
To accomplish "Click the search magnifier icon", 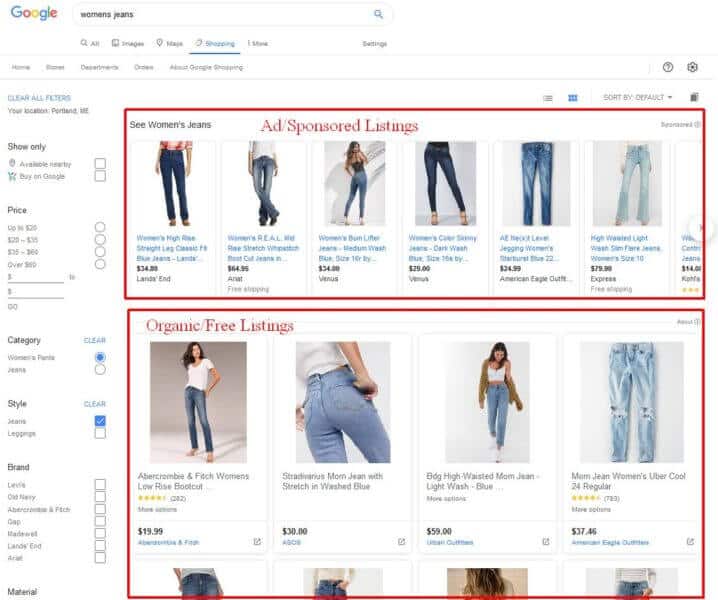I will click(378, 14).
